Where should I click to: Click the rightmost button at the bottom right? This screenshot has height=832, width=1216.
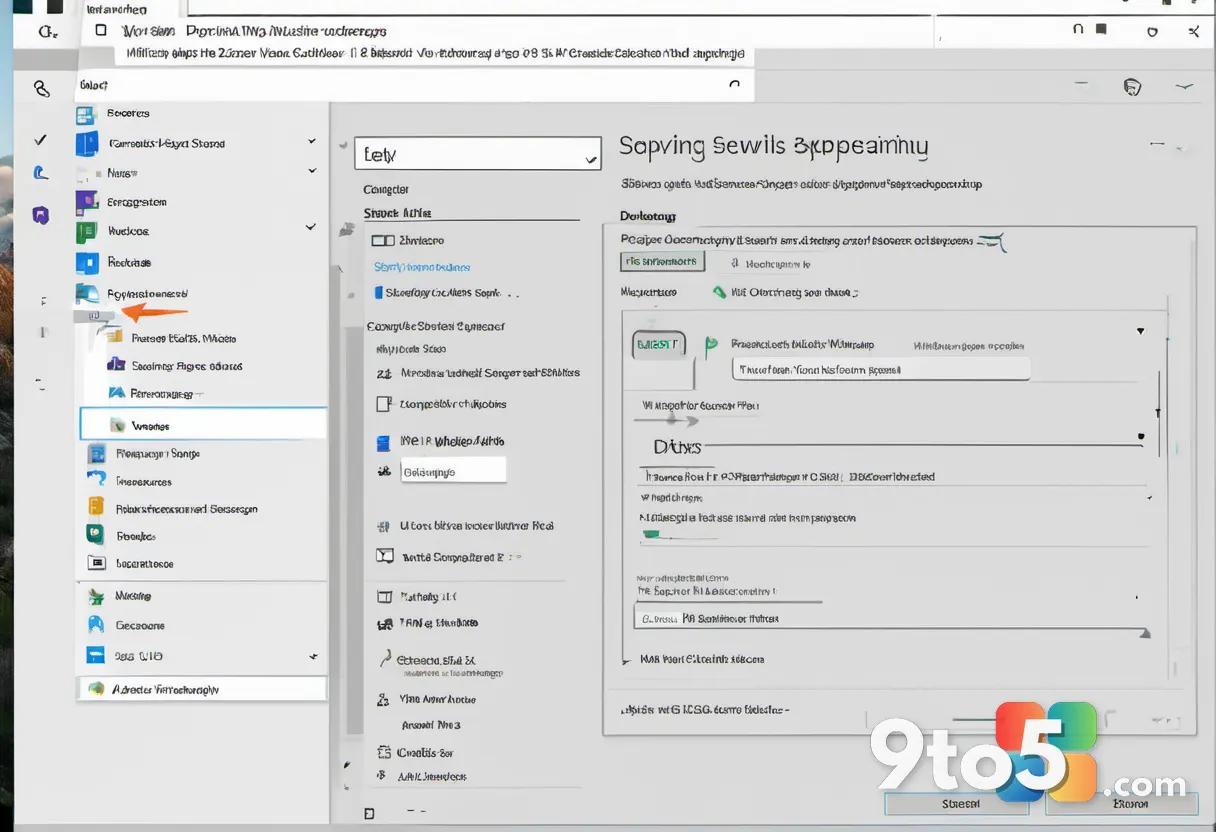click(x=1122, y=804)
